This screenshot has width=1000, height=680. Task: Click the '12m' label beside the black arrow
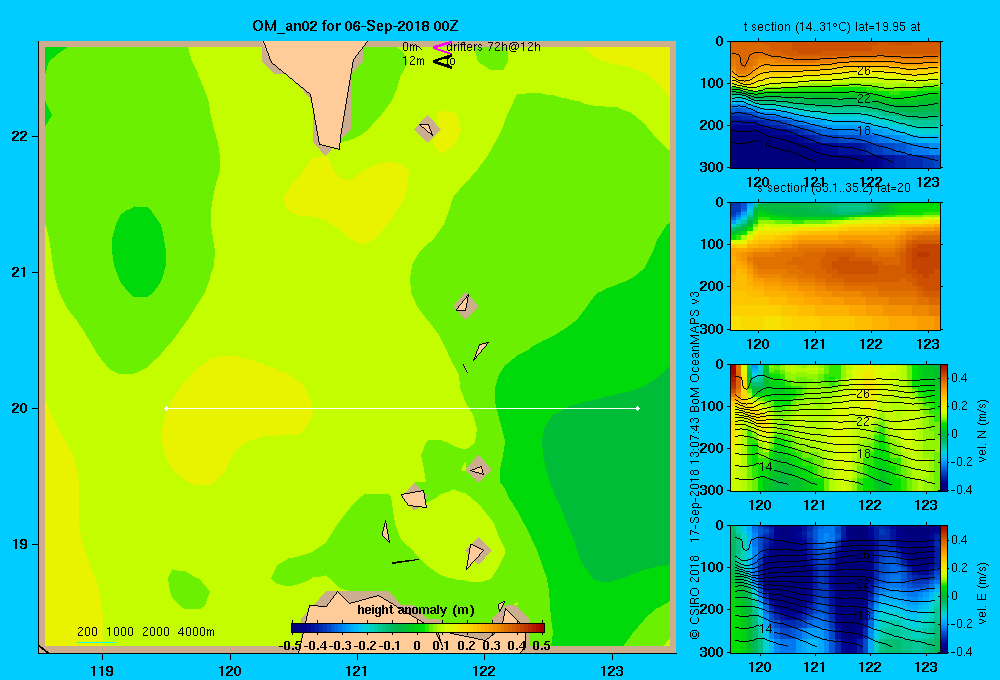[x=413, y=61]
